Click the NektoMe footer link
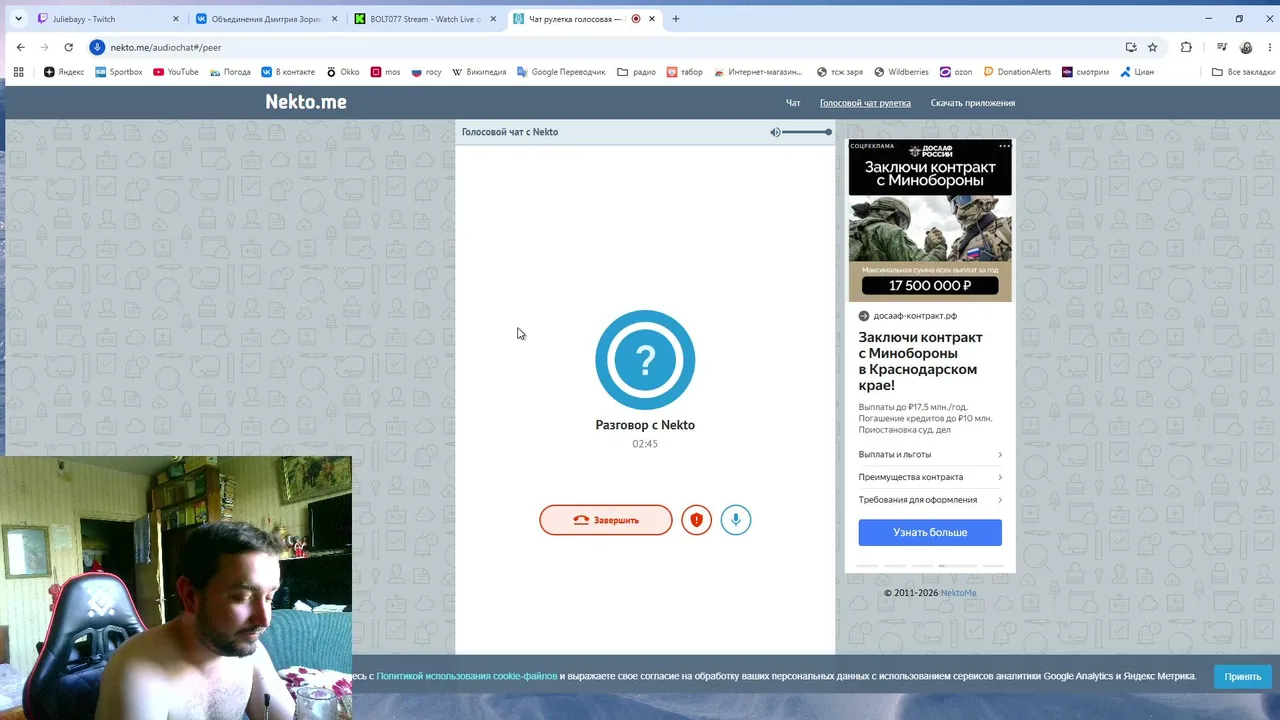Image resolution: width=1280 pixels, height=720 pixels. (958, 593)
